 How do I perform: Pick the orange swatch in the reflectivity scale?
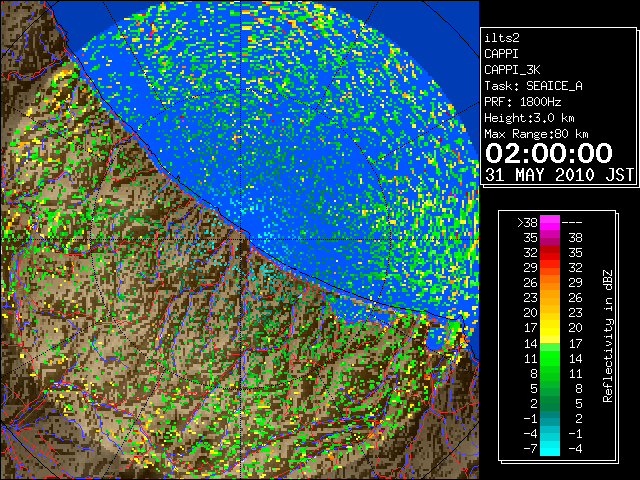(550, 283)
